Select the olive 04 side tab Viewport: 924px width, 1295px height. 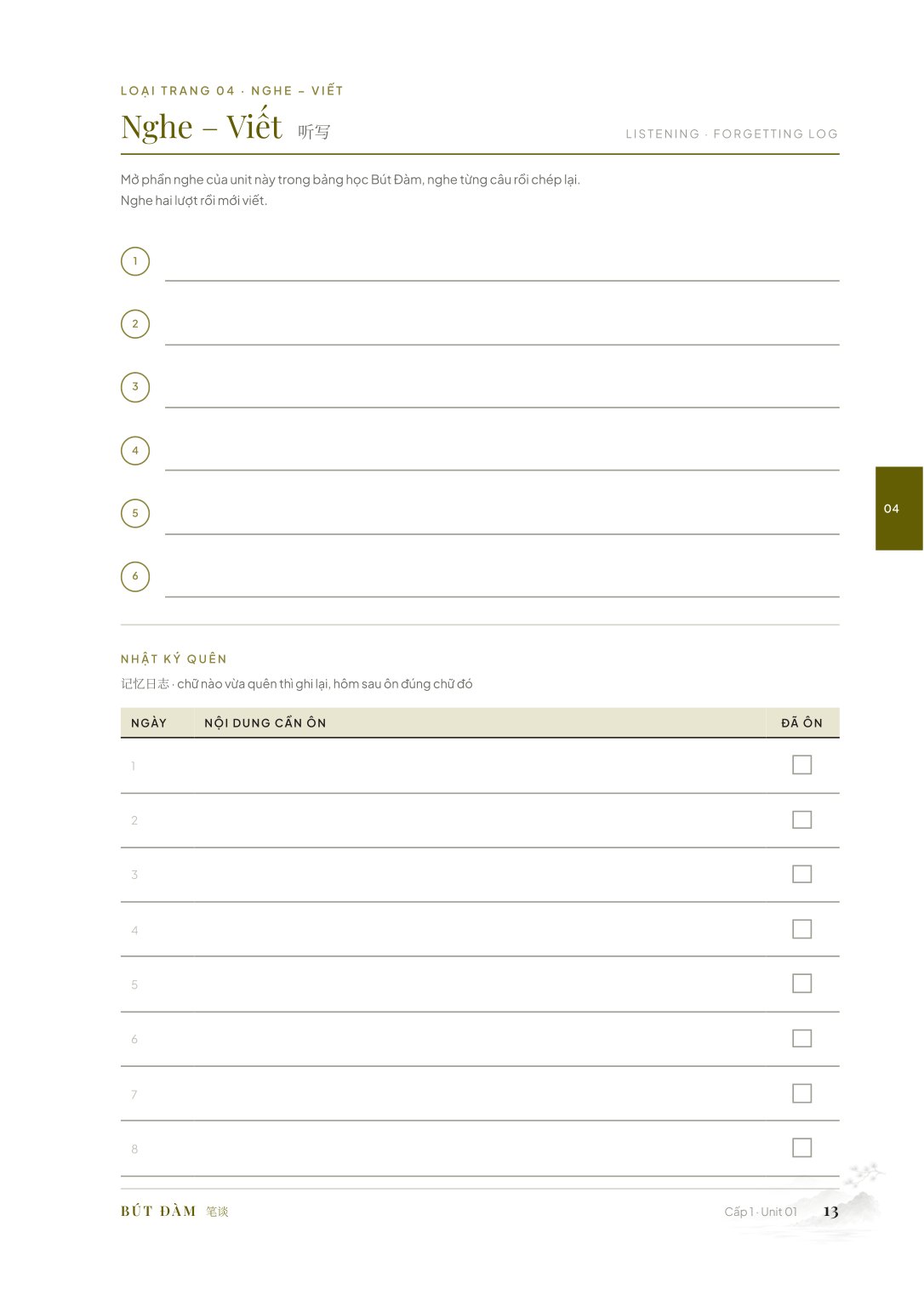[x=899, y=508]
